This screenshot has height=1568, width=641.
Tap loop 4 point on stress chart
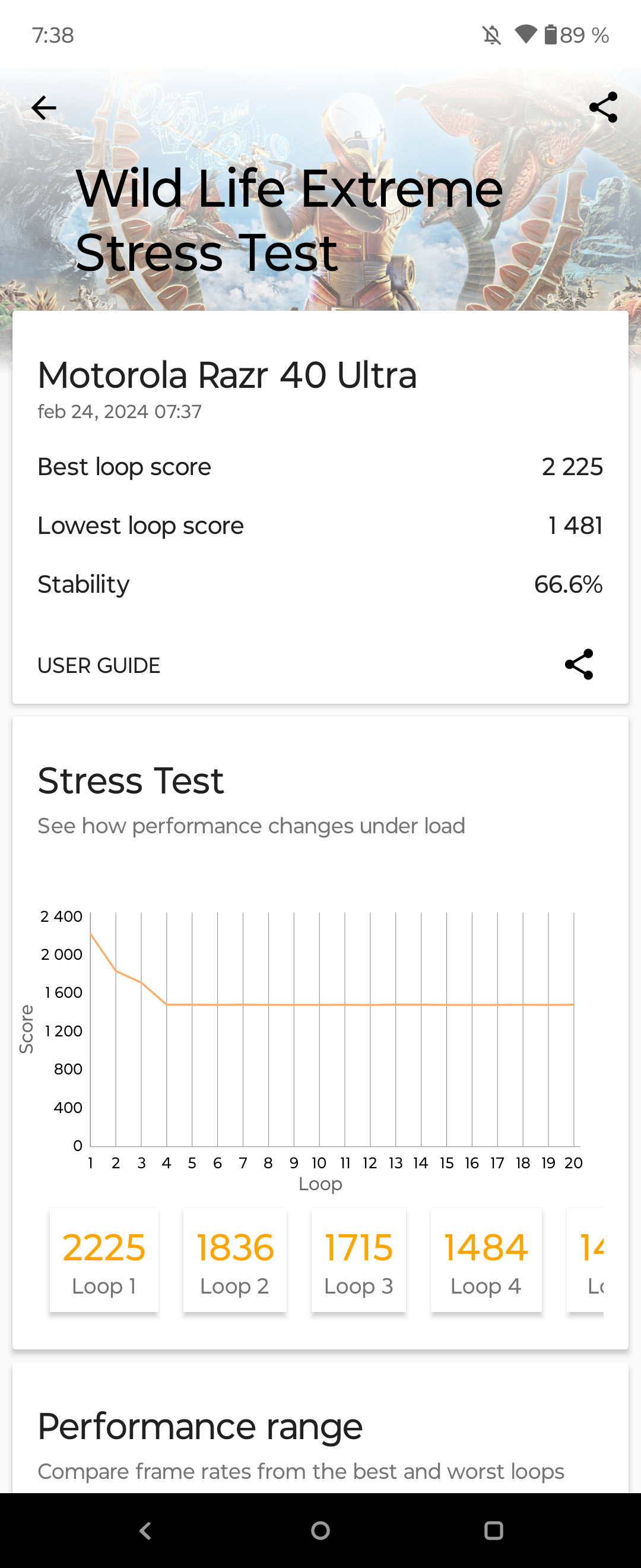(x=167, y=1004)
